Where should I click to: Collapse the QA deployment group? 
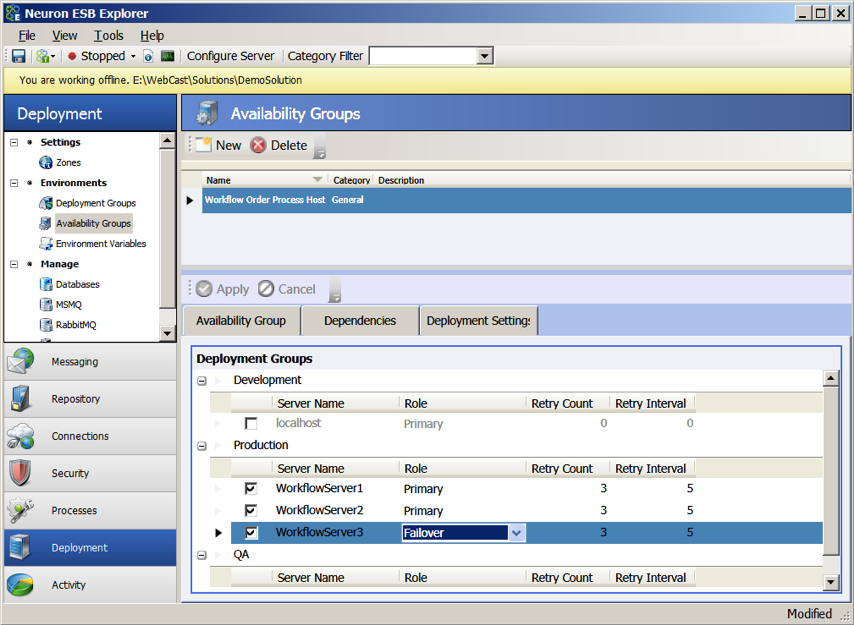point(202,555)
